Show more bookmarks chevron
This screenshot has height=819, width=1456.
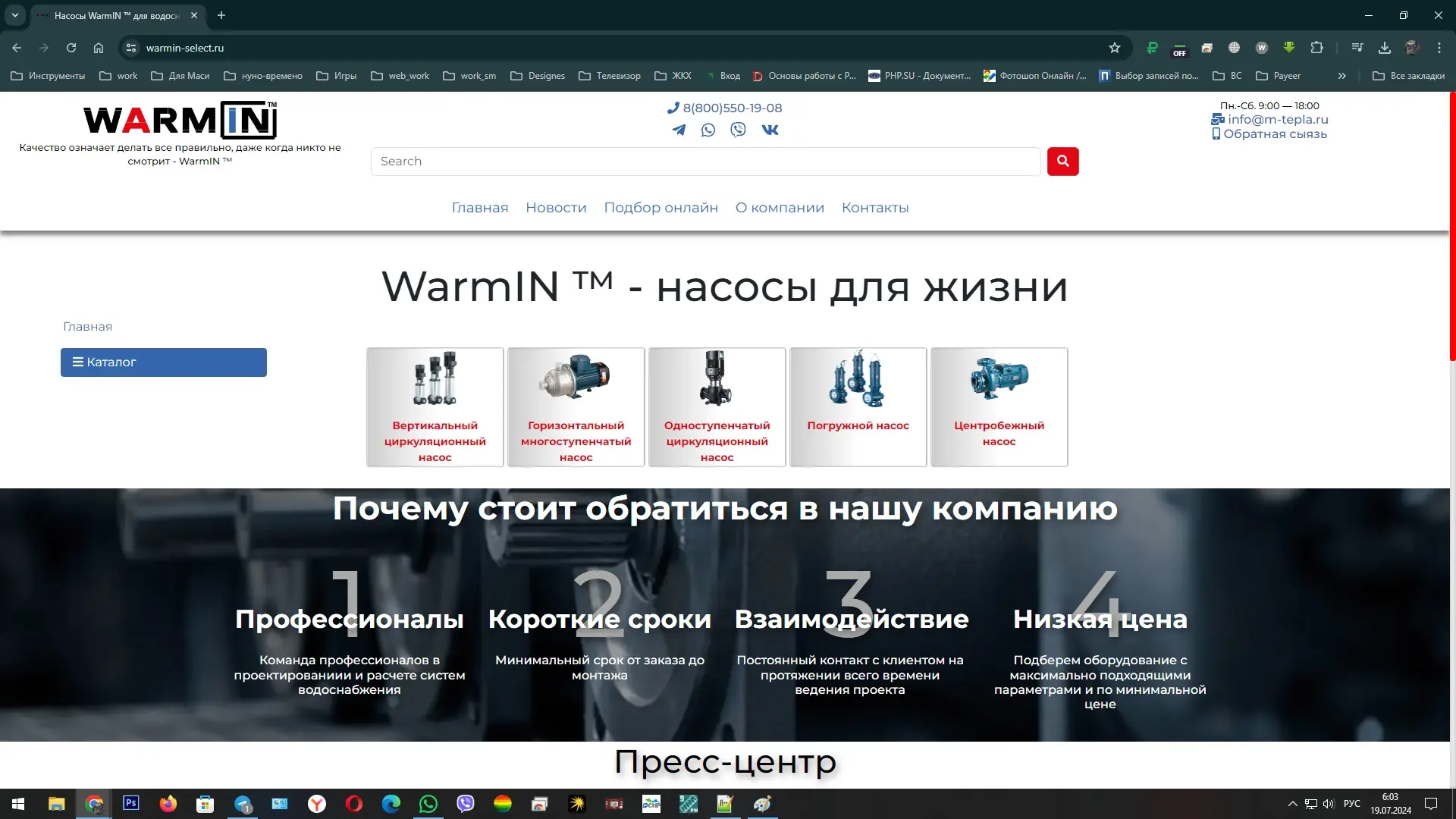pyautogui.click(x=1342, y=76)
